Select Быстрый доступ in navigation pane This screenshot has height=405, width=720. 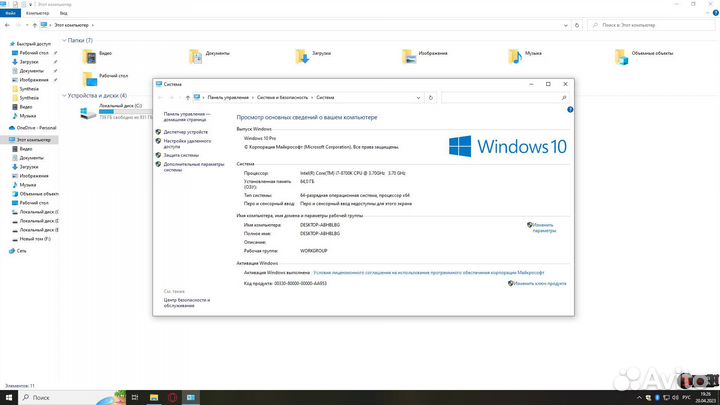34,44
